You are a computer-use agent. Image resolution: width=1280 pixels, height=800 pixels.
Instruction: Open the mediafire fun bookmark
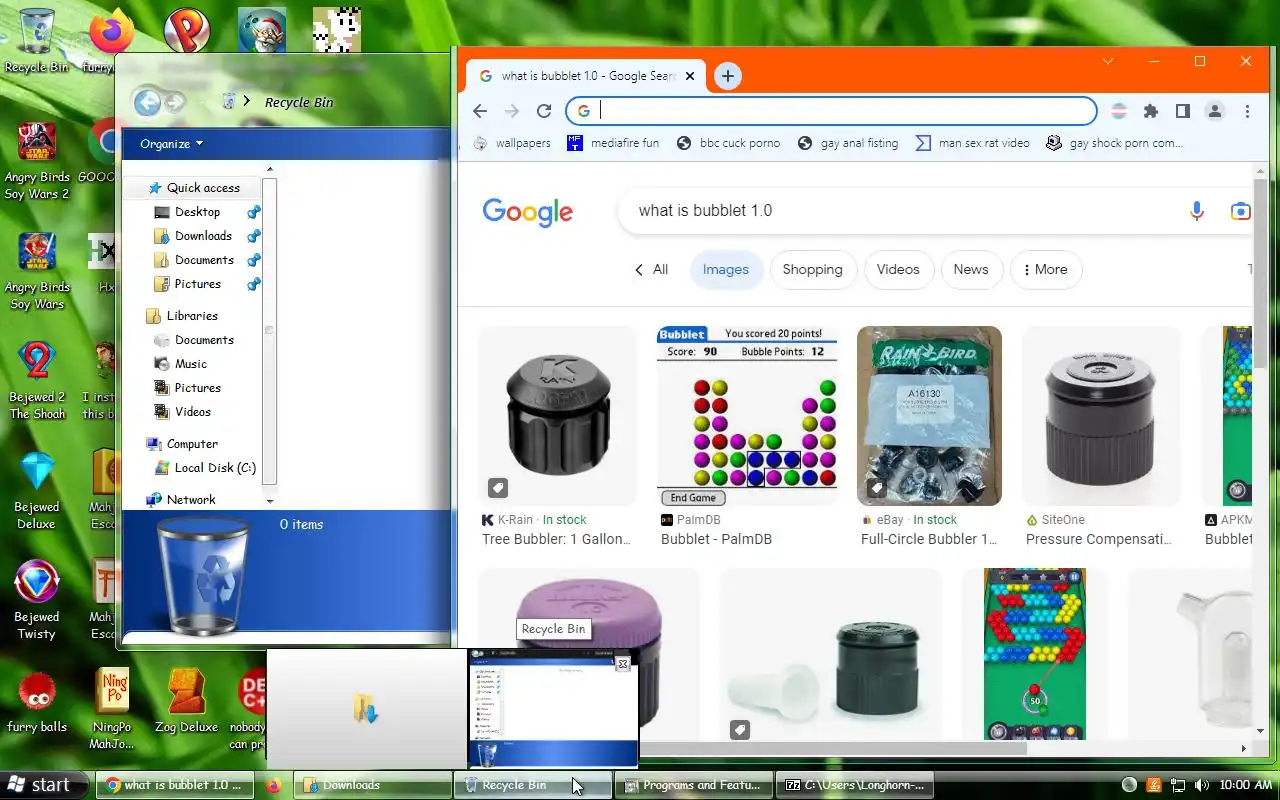click(x=613, y=143)
